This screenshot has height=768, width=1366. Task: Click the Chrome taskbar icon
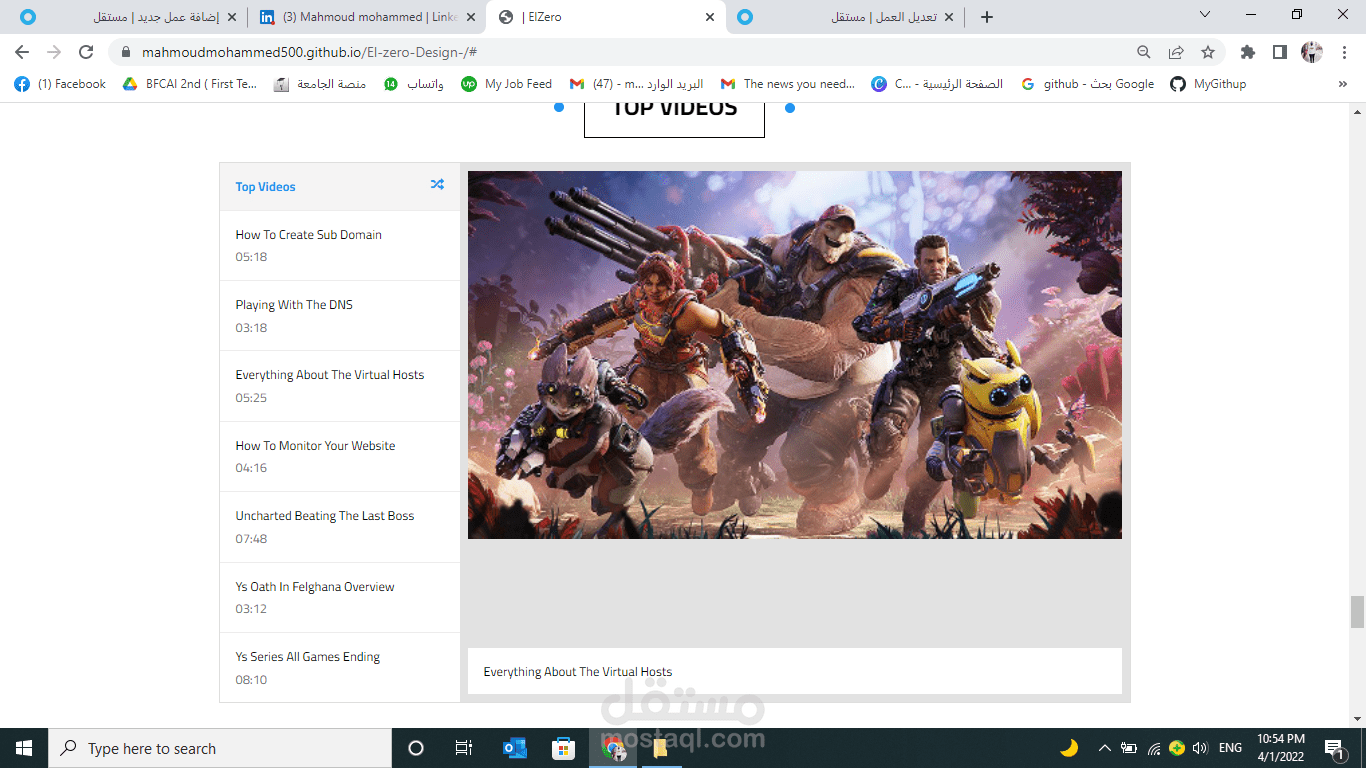612,748
